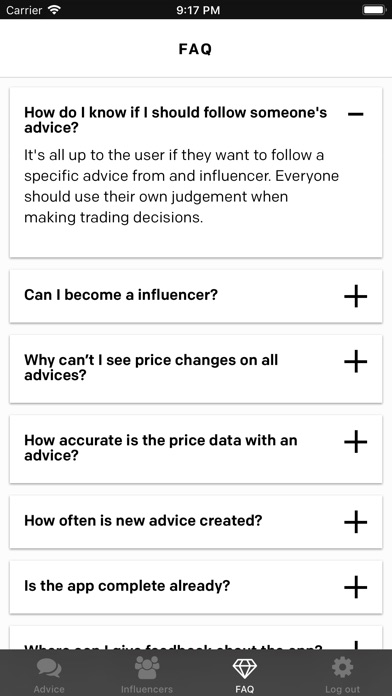392x696 pixels.
Task: Expand Can I become a influencer
Action: [x=356, y=297]
